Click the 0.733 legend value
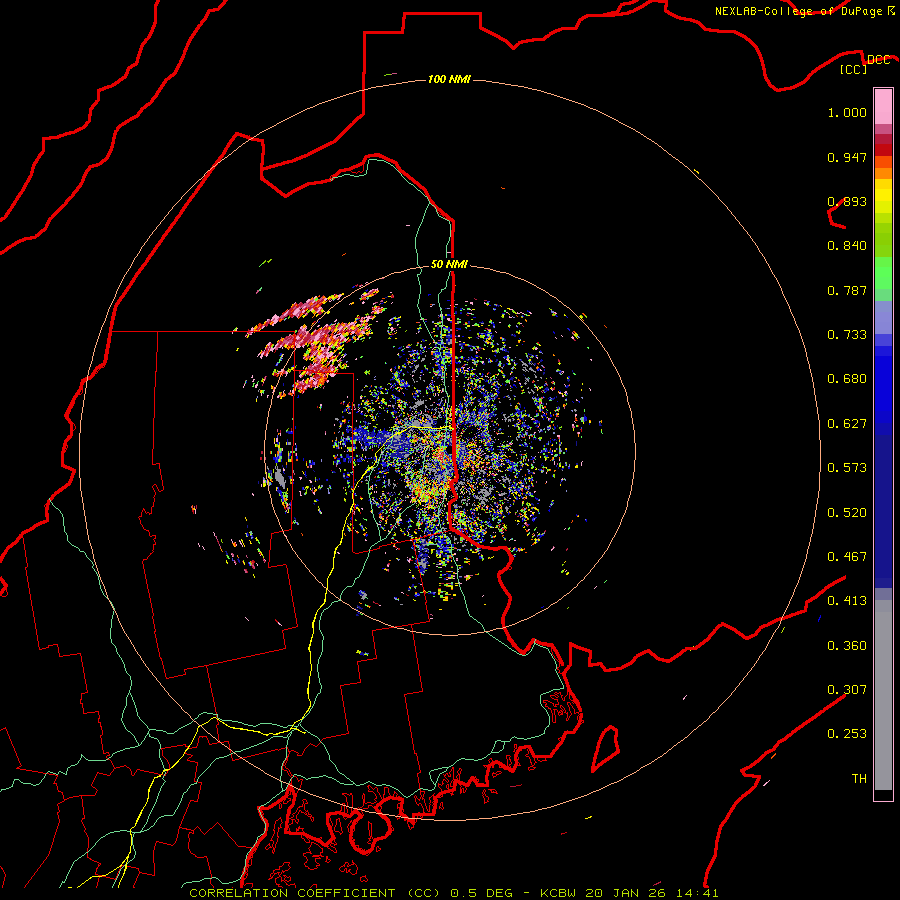The width and height of the screenshot is (900, 900). tap(847, 335)
